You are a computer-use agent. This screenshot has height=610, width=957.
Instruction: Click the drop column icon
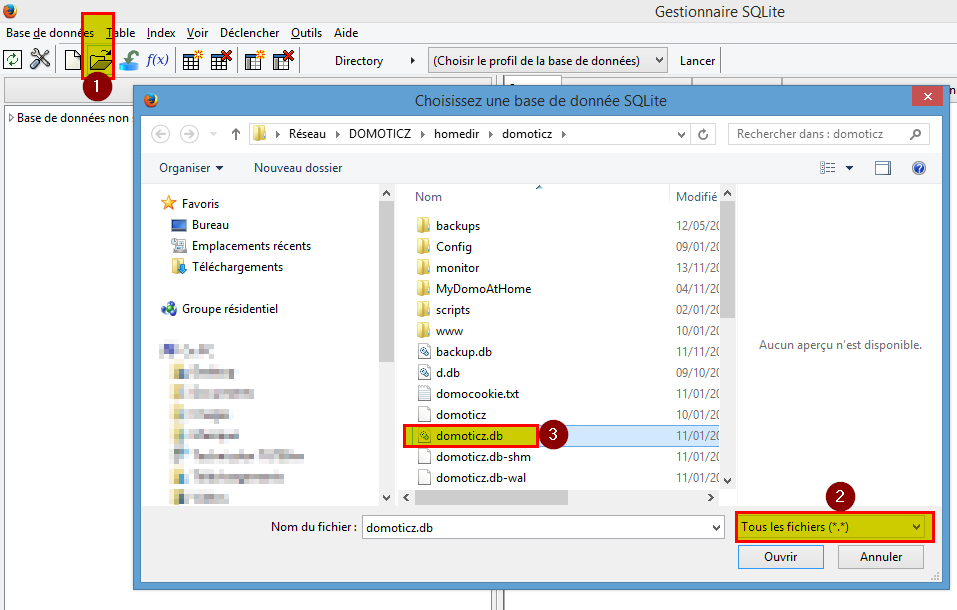click(x=283, y=60)
